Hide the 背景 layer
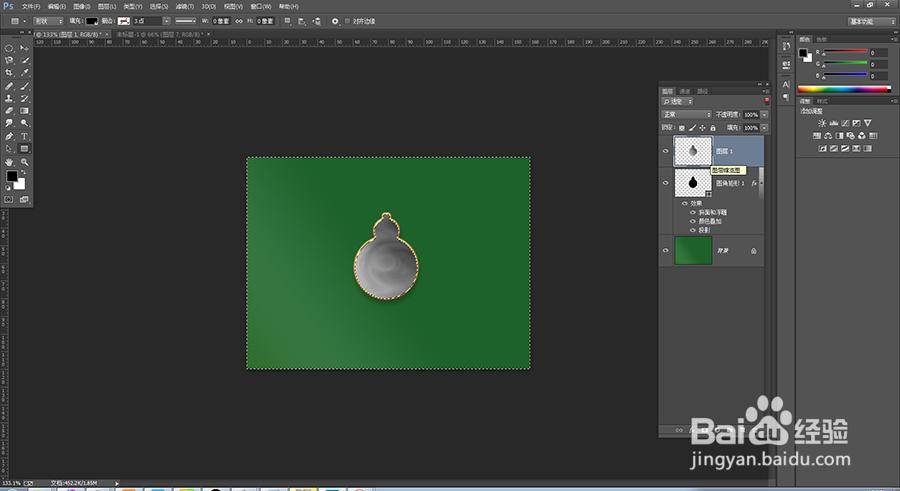Image resolution: width=900 pixels, height=491 pixels. pos(666,250)
